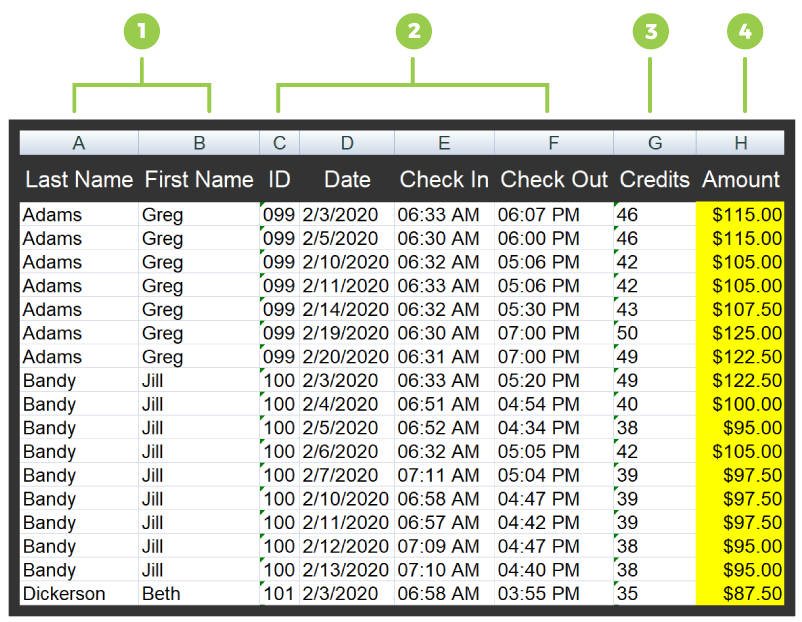Click the Last Name header cell
Image resolution: width=802 pixels, height=622 pixels.
click(x=79, y=180)
